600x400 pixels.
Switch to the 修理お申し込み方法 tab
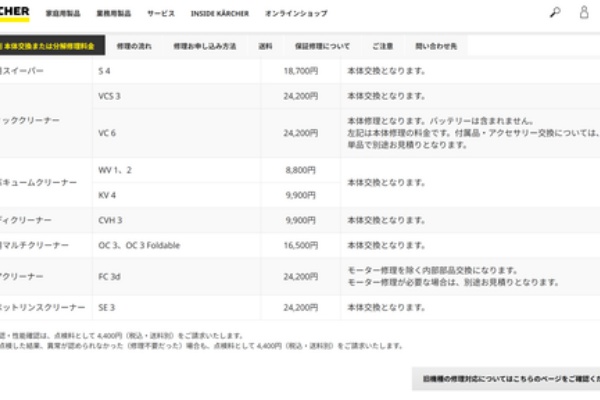(205, 46)
